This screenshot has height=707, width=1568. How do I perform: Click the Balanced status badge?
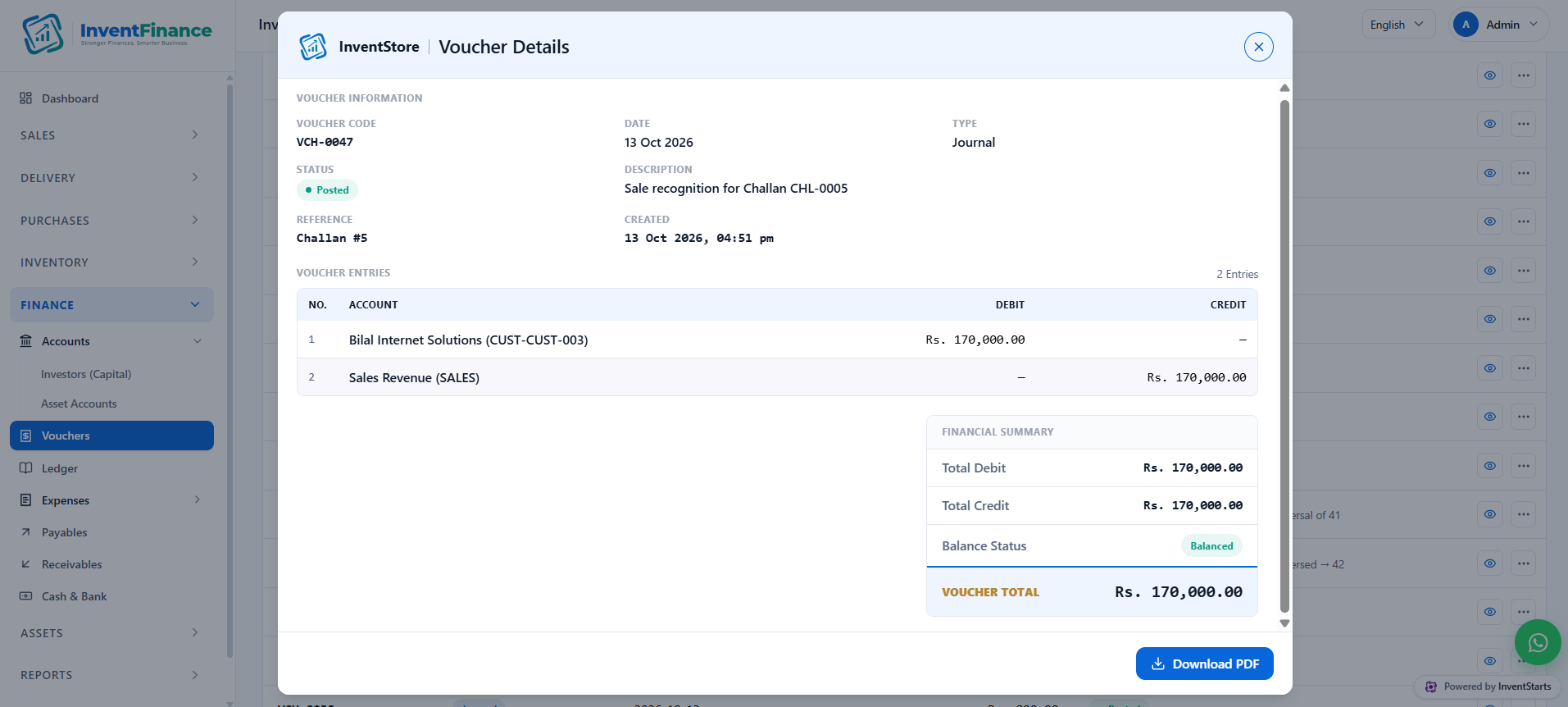[x=1211, y=546]
